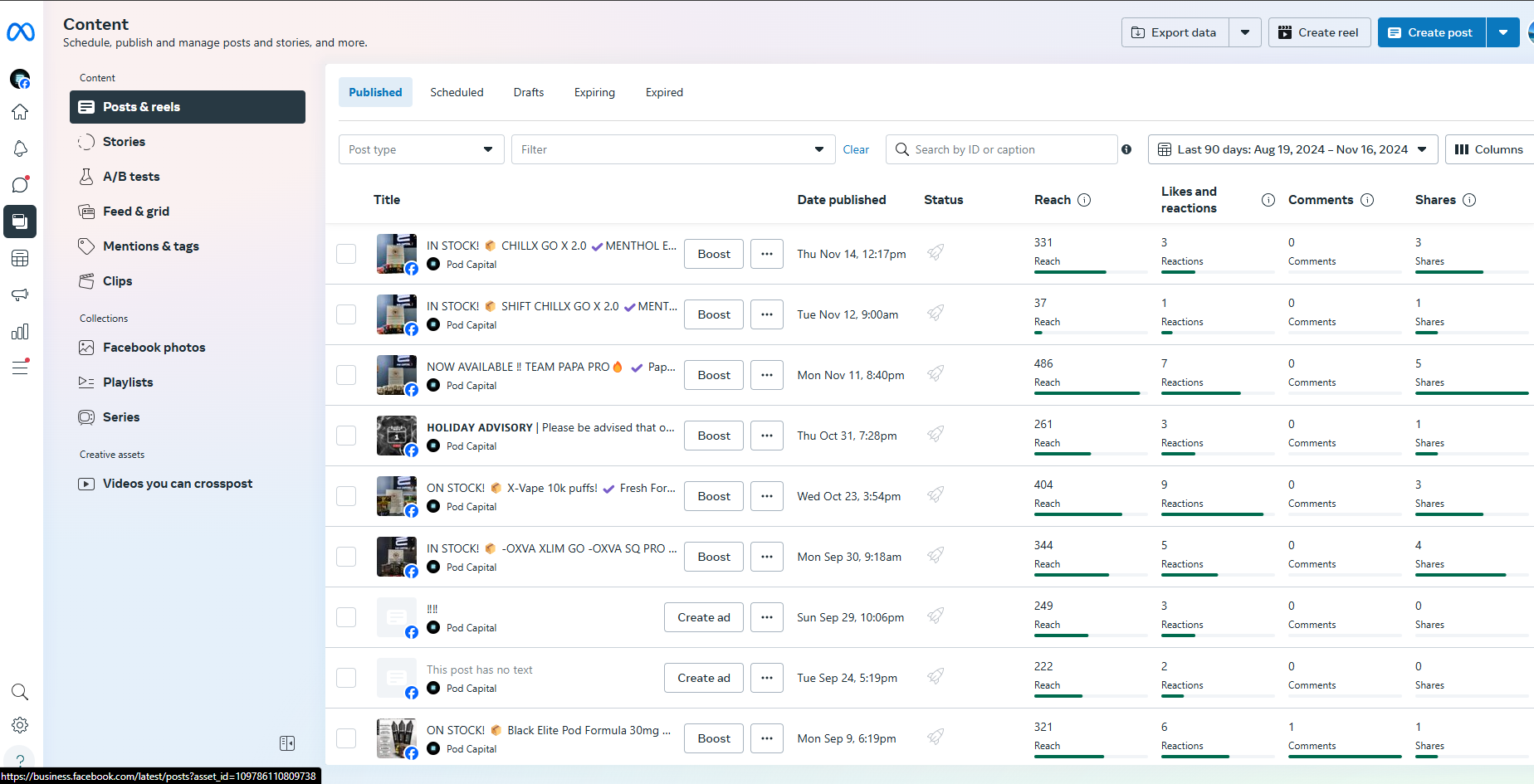The height and width of the screenshot is (784, 1534).
Task: Switch to the Scheduled tab
Action: [457, 92]
